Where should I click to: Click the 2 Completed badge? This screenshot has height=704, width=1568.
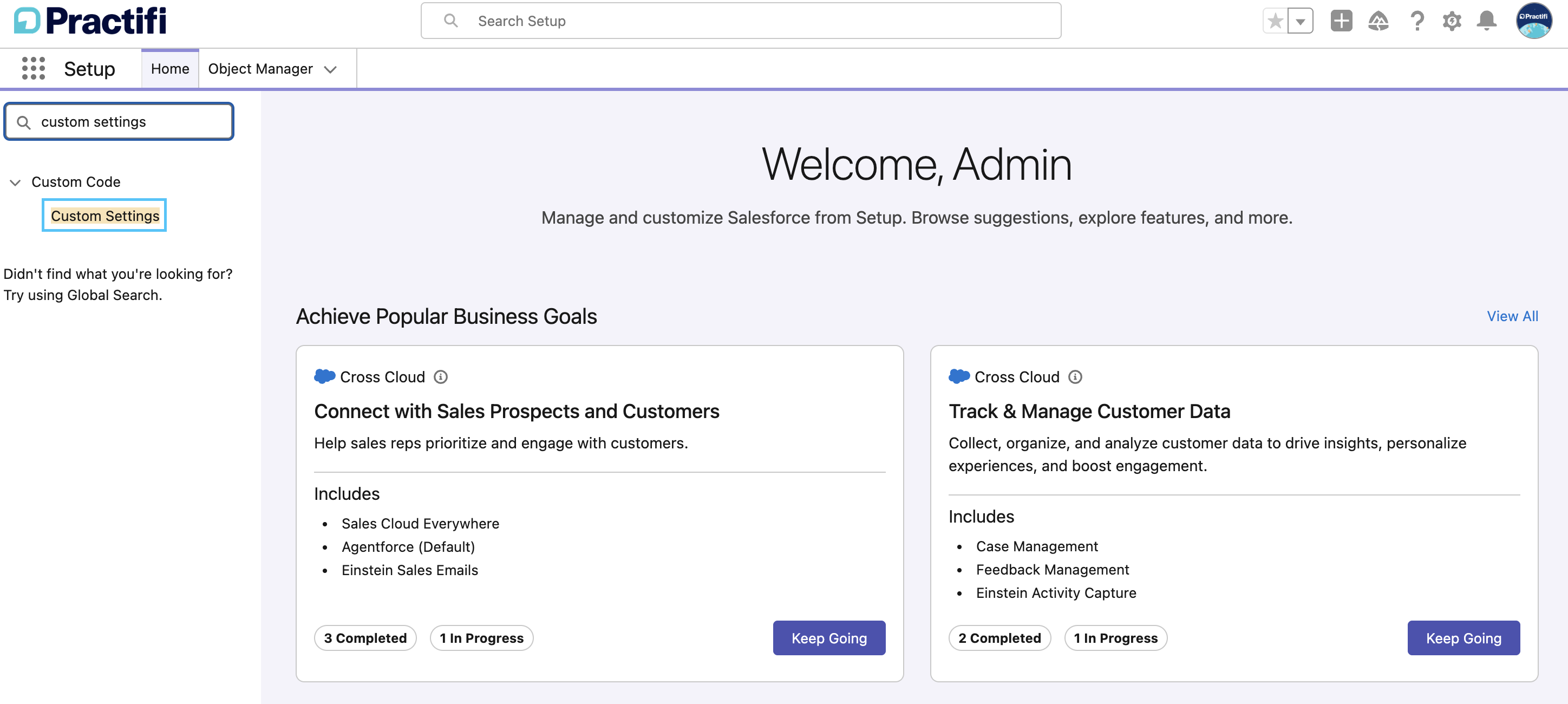(x=999, y=637)
